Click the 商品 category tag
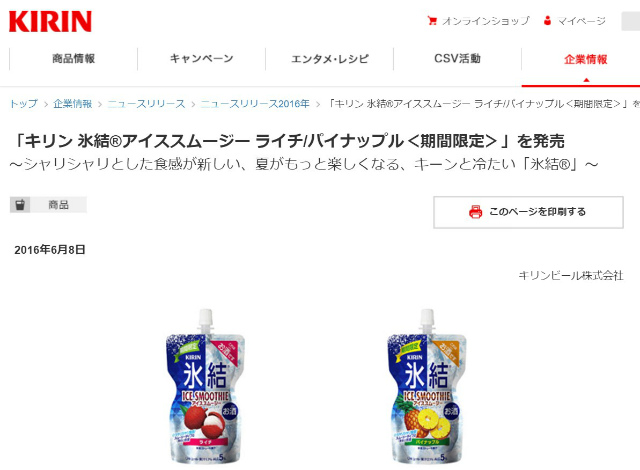This screenshot has height=470, width=640. [x=49, y=204]
